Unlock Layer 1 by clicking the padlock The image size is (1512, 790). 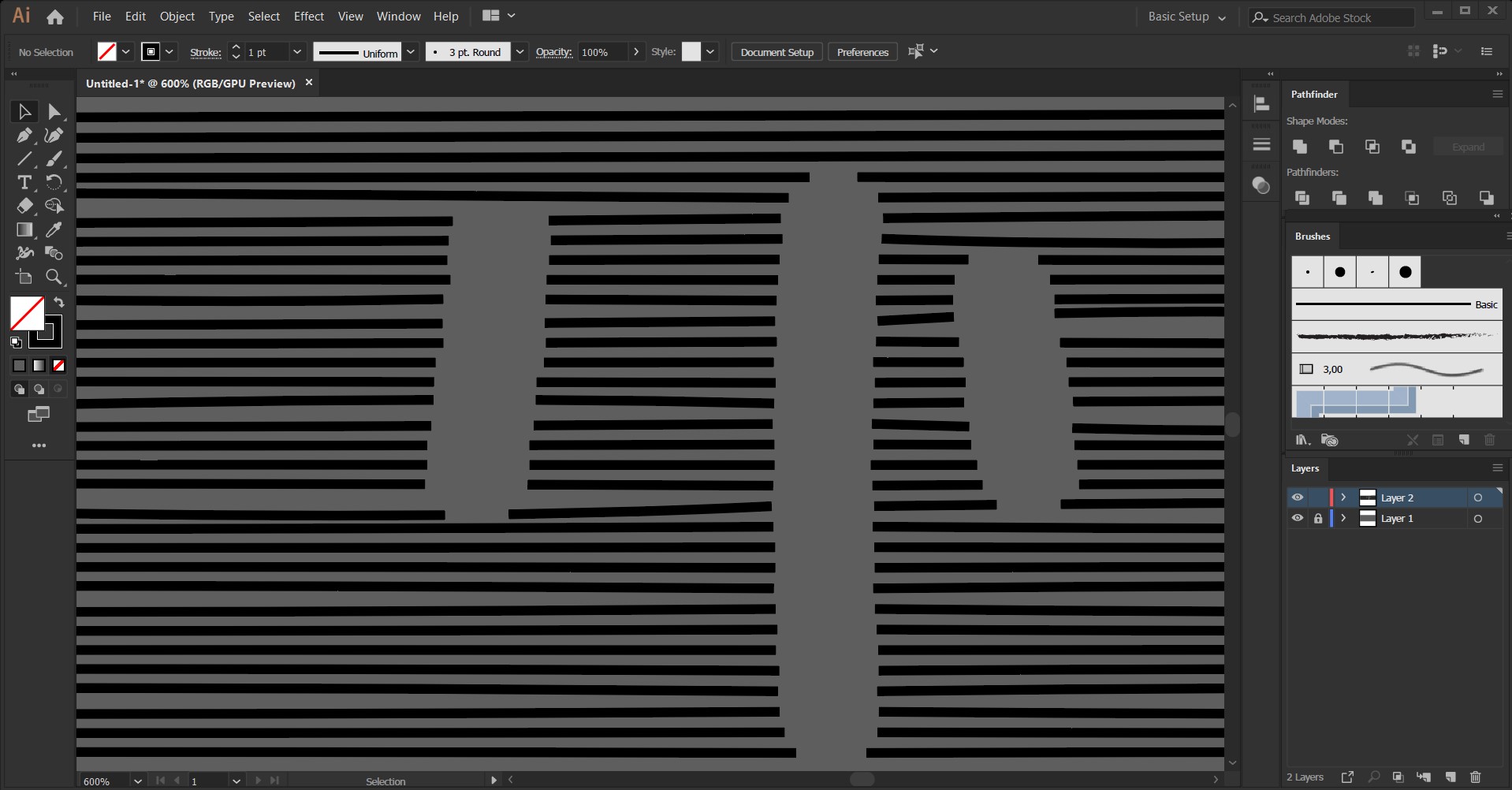[1319, 518]
